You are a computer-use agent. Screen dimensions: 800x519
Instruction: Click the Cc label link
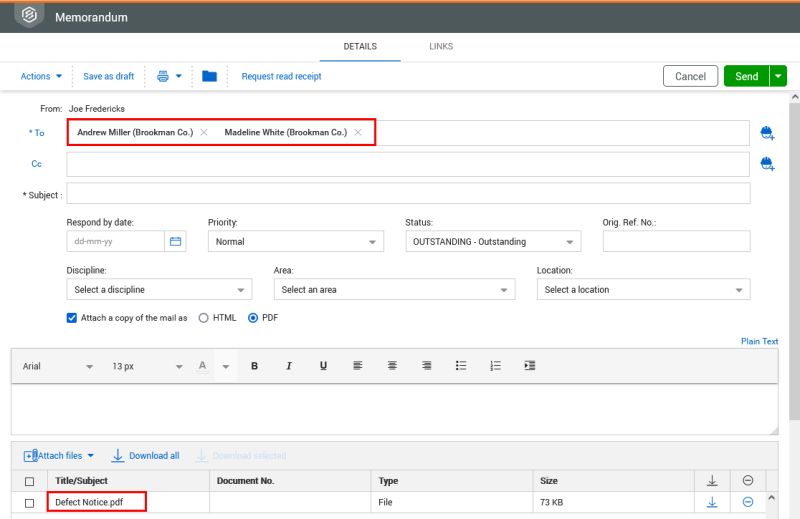click(36, 164)
